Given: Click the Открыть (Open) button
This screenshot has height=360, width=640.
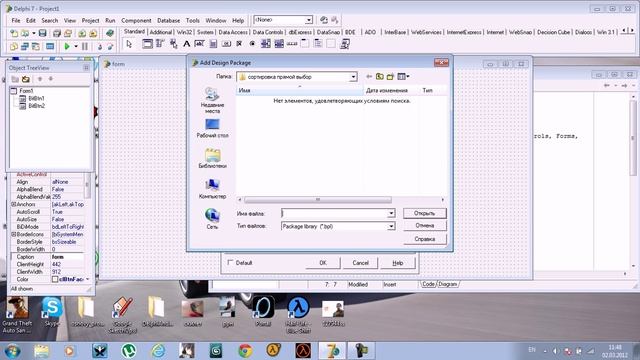Looking at the screenshot, I should point(424,213).
